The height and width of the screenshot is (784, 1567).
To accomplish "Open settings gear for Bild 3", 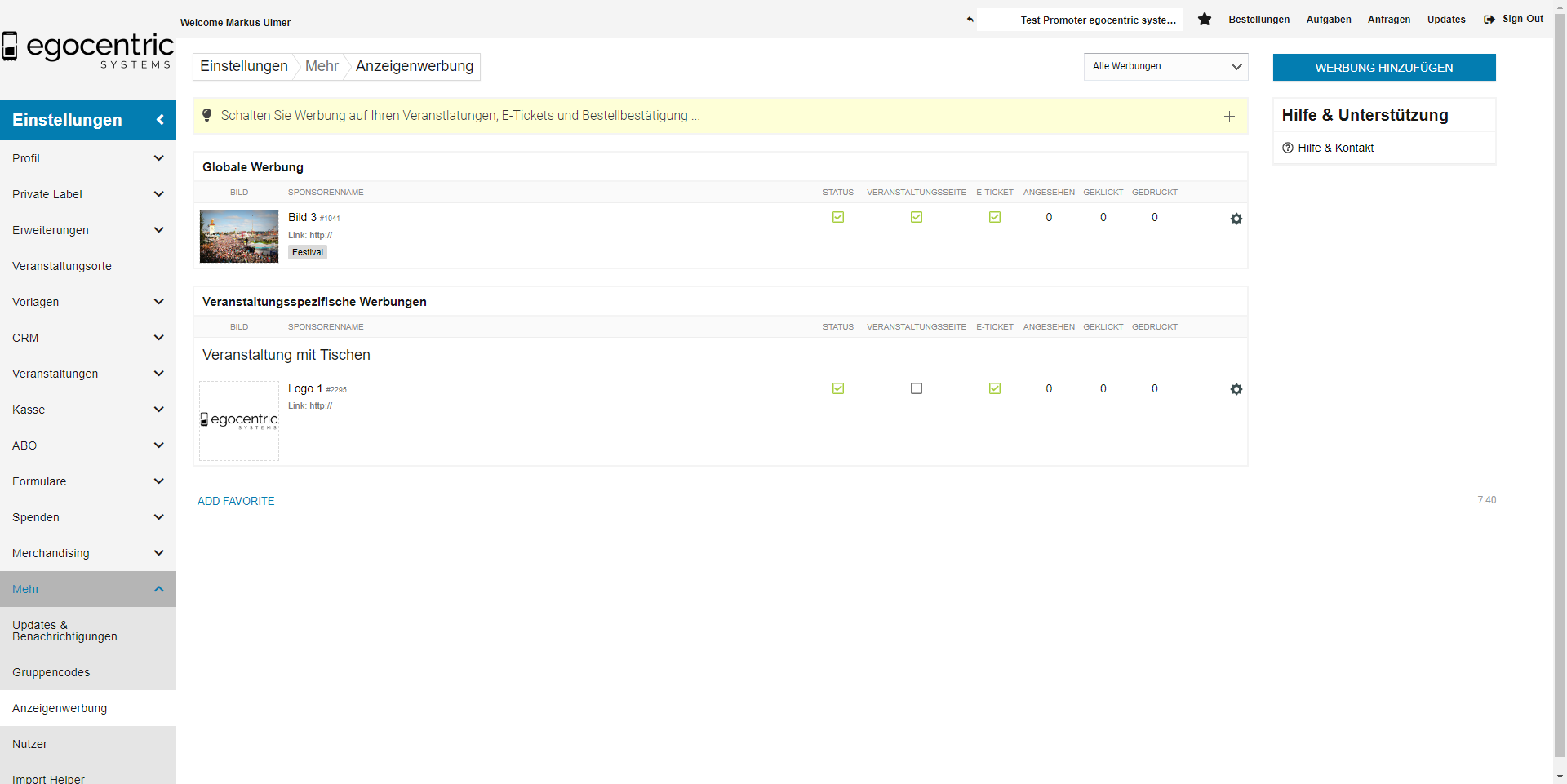I will [x=1236, y=219].
